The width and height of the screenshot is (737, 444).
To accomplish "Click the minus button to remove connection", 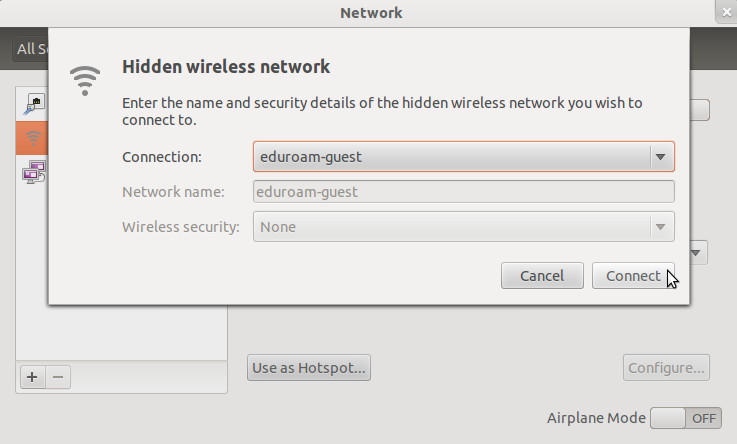I will pos(58,377).
